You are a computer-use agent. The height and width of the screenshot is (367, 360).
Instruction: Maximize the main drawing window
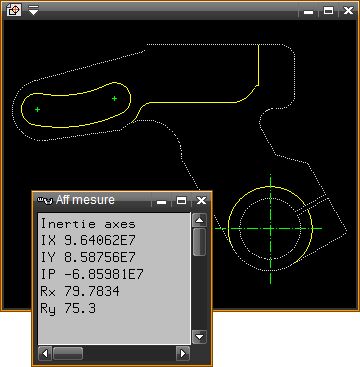pyautogui.click(x=328, y=10)
